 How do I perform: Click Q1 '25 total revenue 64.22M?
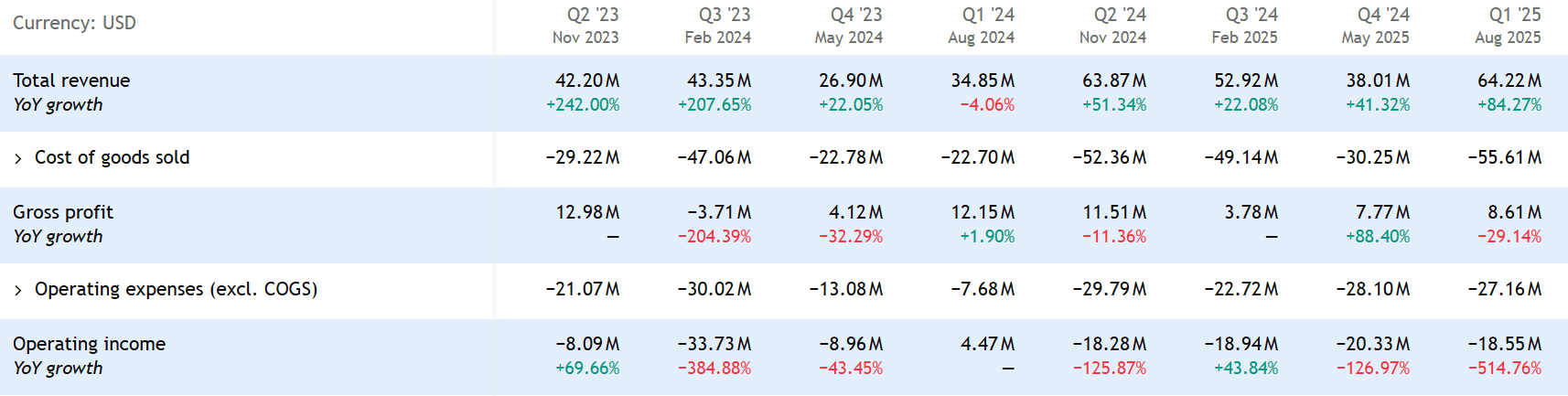tap(1509, 80)
